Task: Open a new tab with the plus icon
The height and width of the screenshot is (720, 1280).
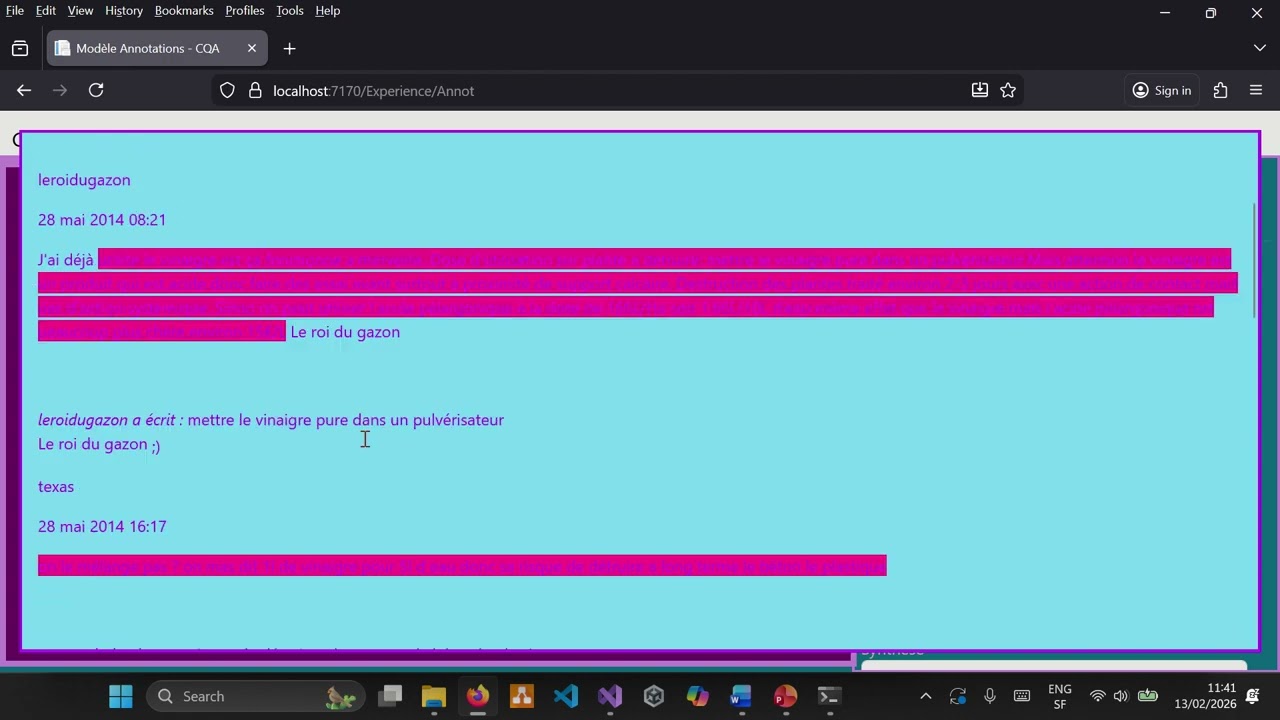Action: coord(289,48)
